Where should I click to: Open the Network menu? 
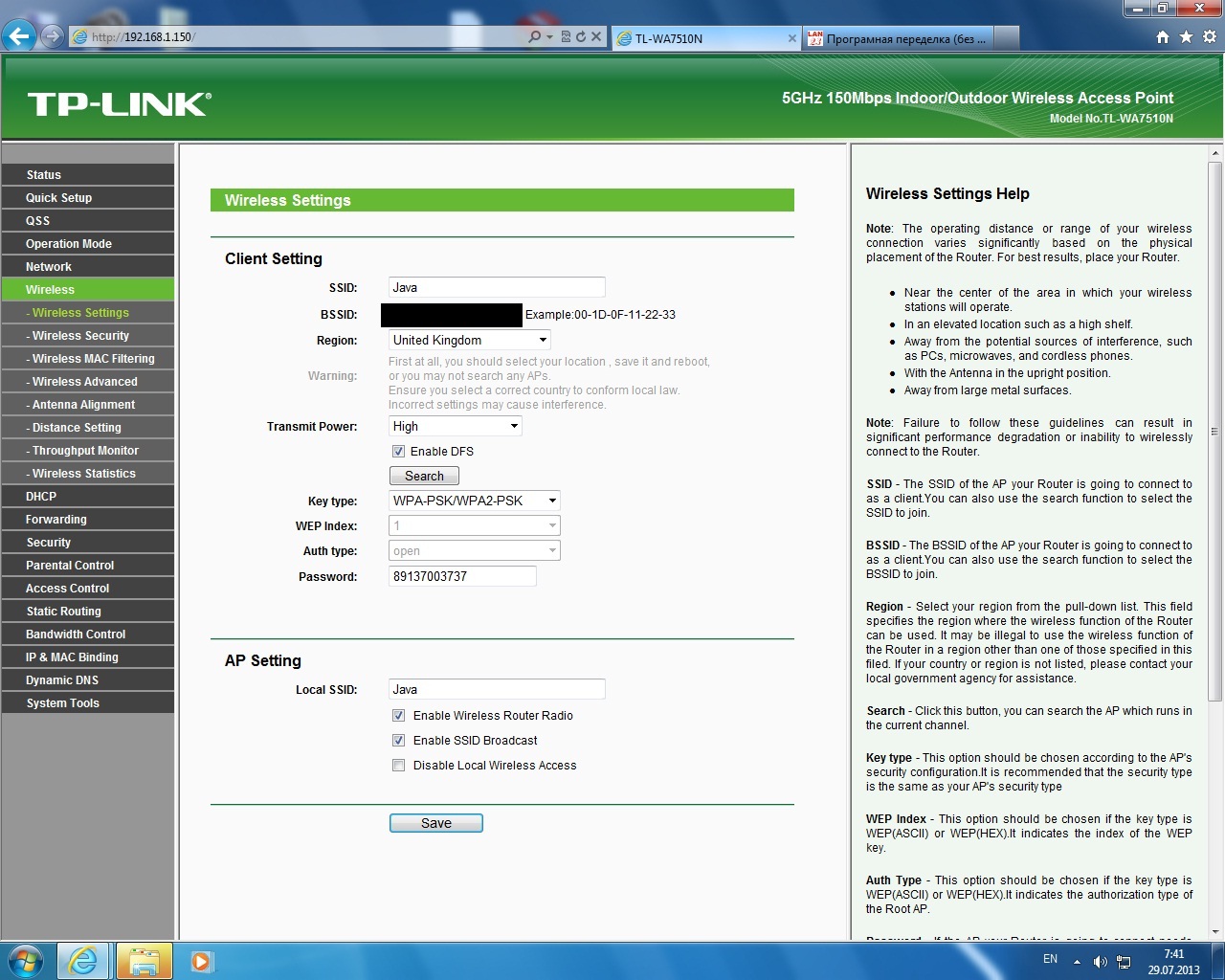click(x=88, y=266)
